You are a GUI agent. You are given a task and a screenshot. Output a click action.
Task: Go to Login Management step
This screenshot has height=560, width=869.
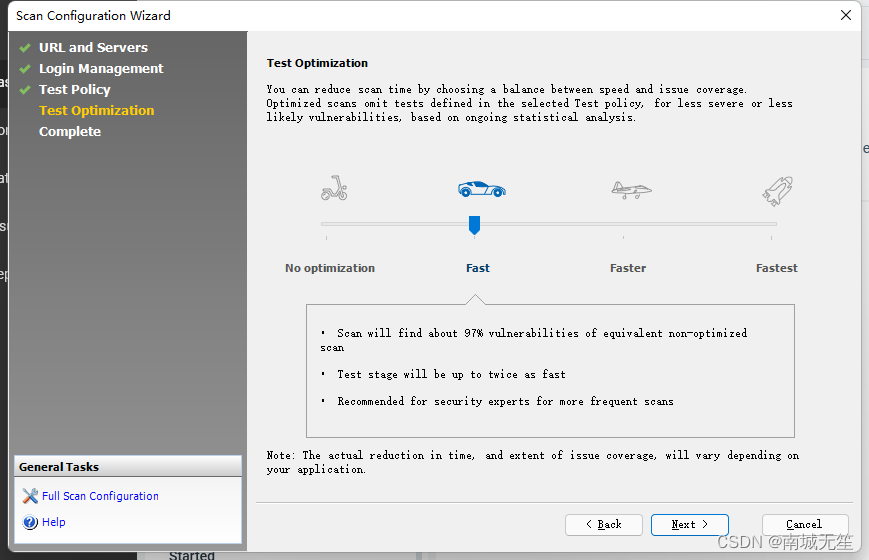point(101,69)
